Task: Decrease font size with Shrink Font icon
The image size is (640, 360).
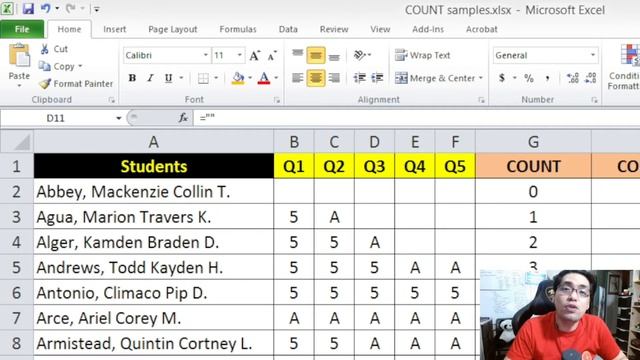Action: pos(272,56)
